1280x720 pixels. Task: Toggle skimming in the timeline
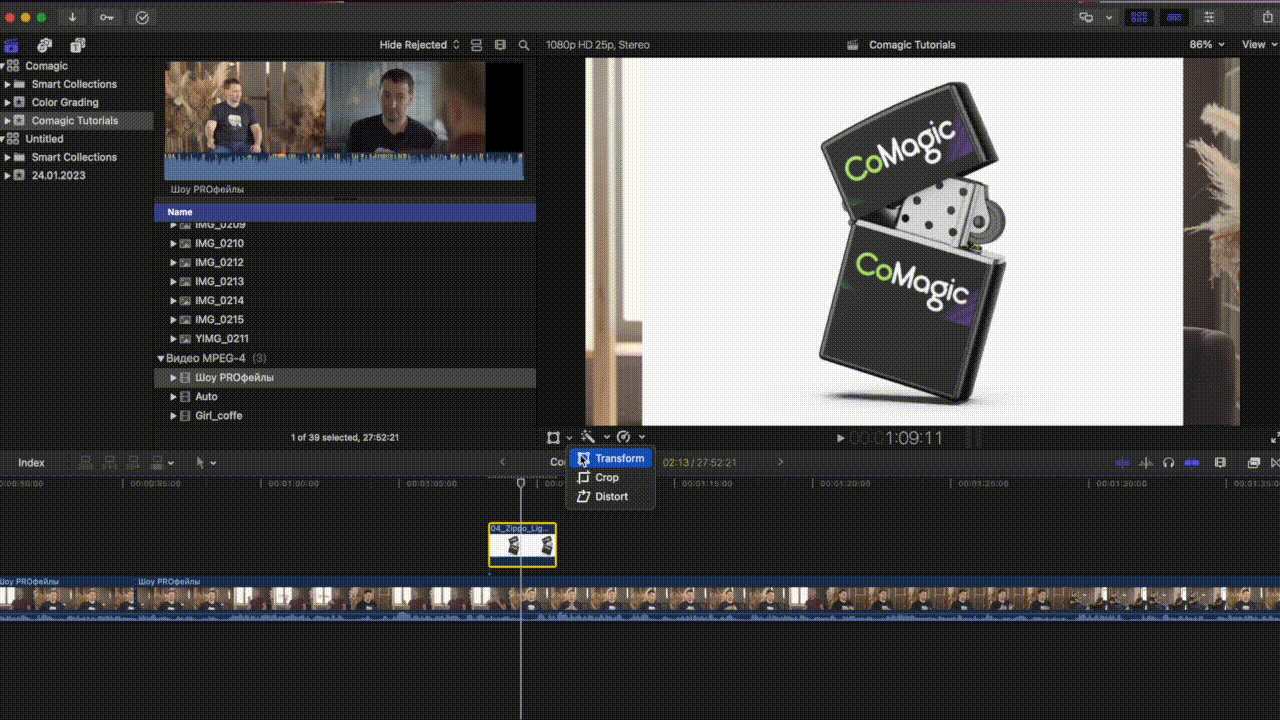click(x=1123, y=462)
